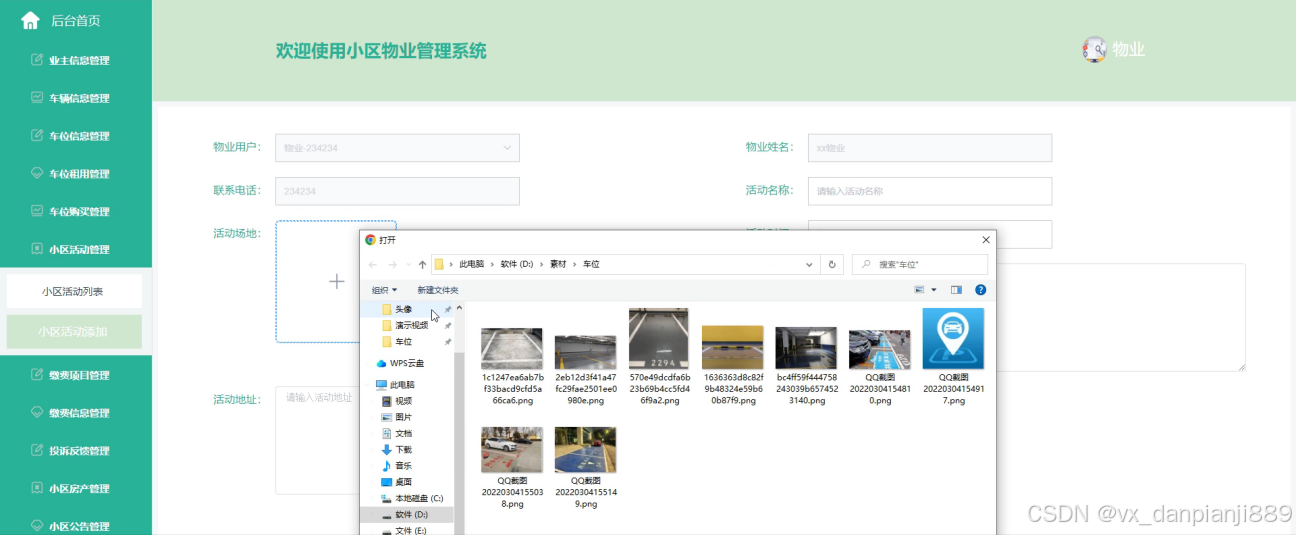Click the icon before 缴费信息管理

pyautogui.click(x=38, y=413)
